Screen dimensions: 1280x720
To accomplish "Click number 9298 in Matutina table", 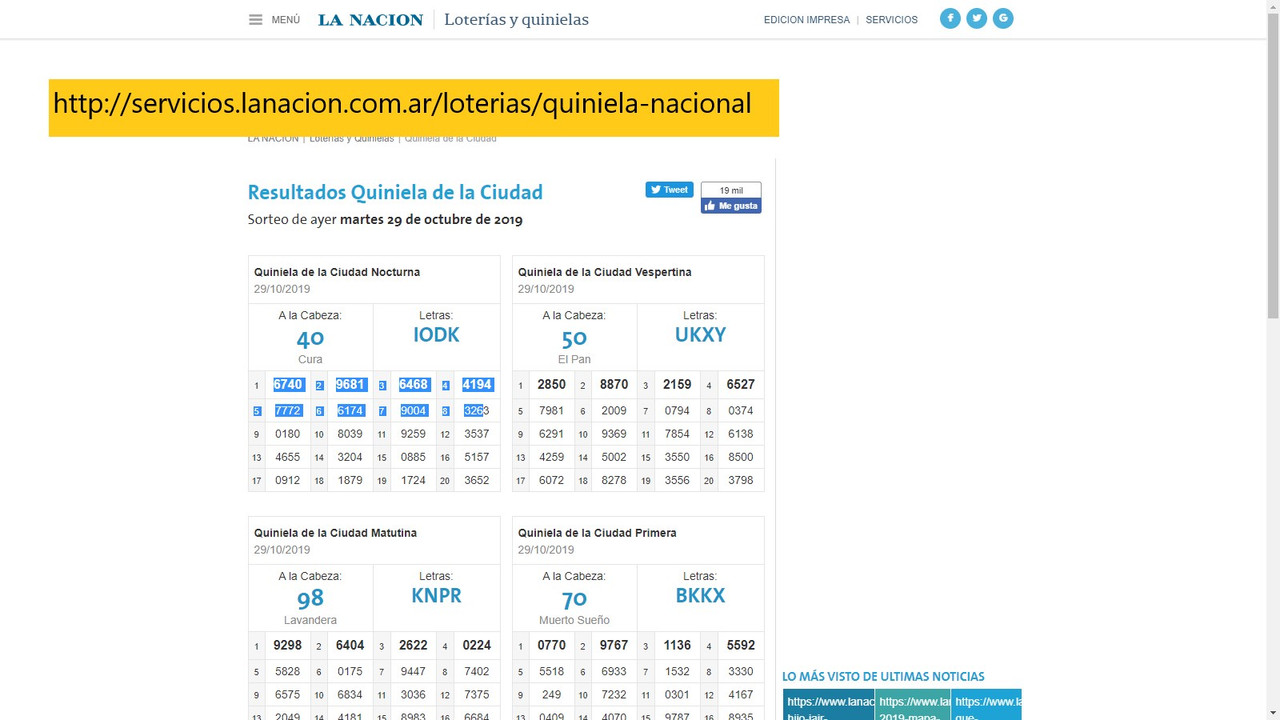I will [288, 645].
